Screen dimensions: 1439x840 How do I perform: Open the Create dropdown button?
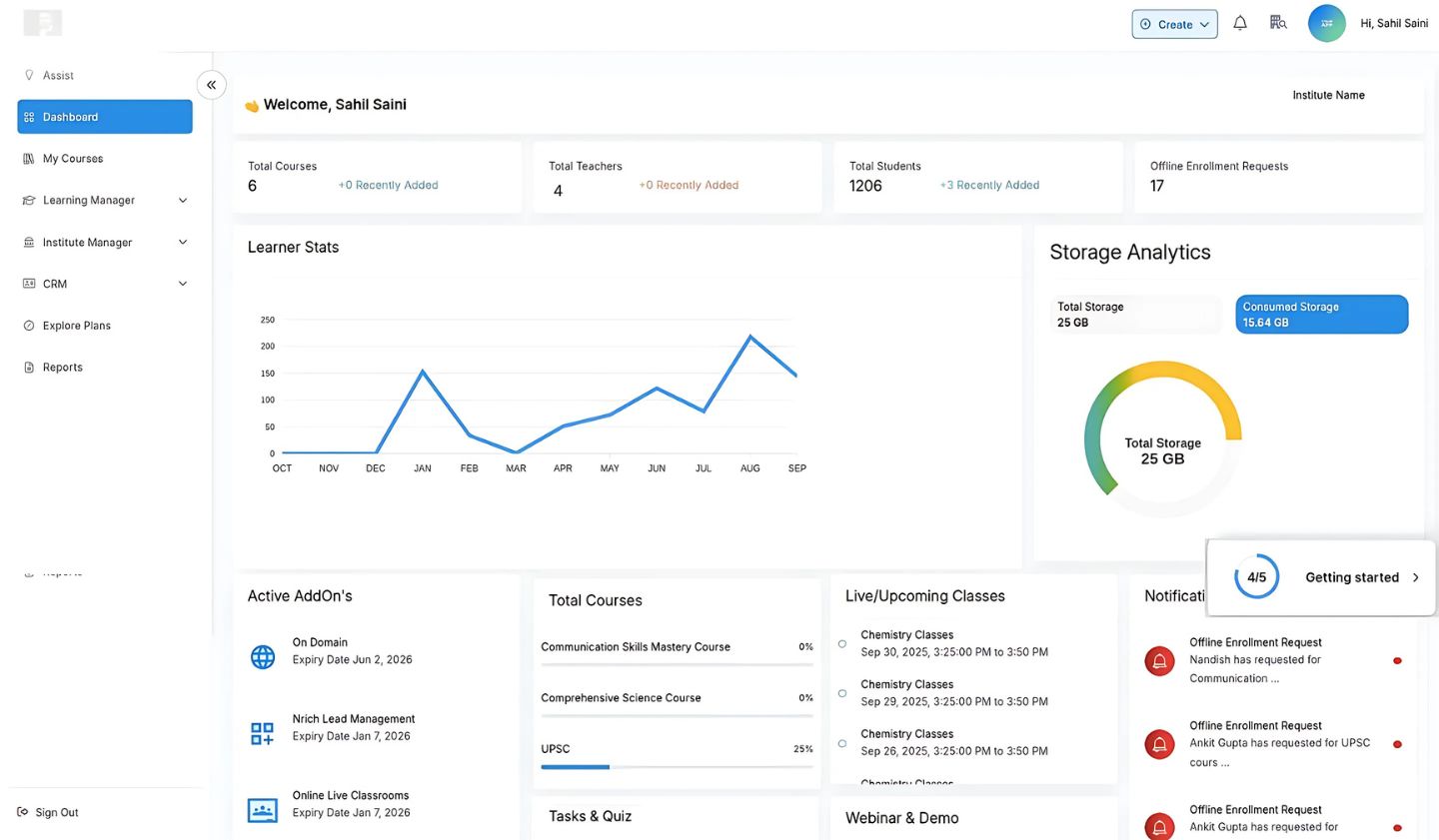click(1174, 24)
